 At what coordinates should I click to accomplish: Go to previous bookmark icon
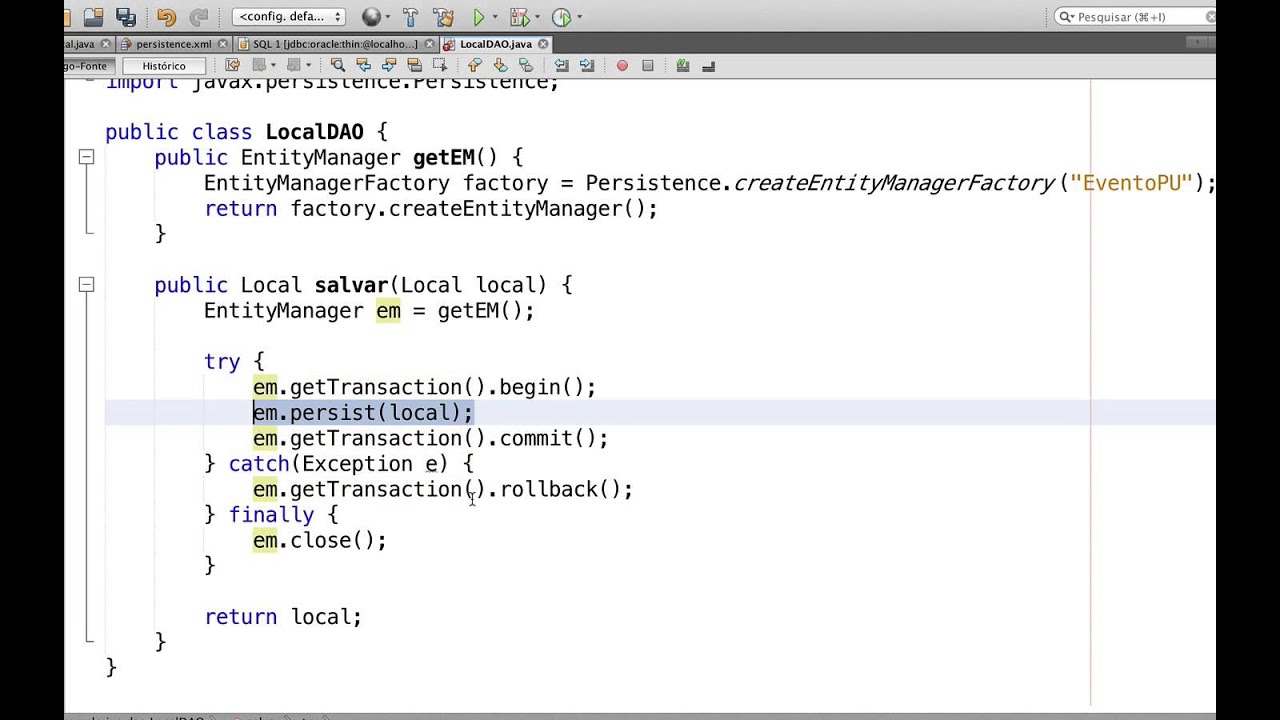point(475,66)
